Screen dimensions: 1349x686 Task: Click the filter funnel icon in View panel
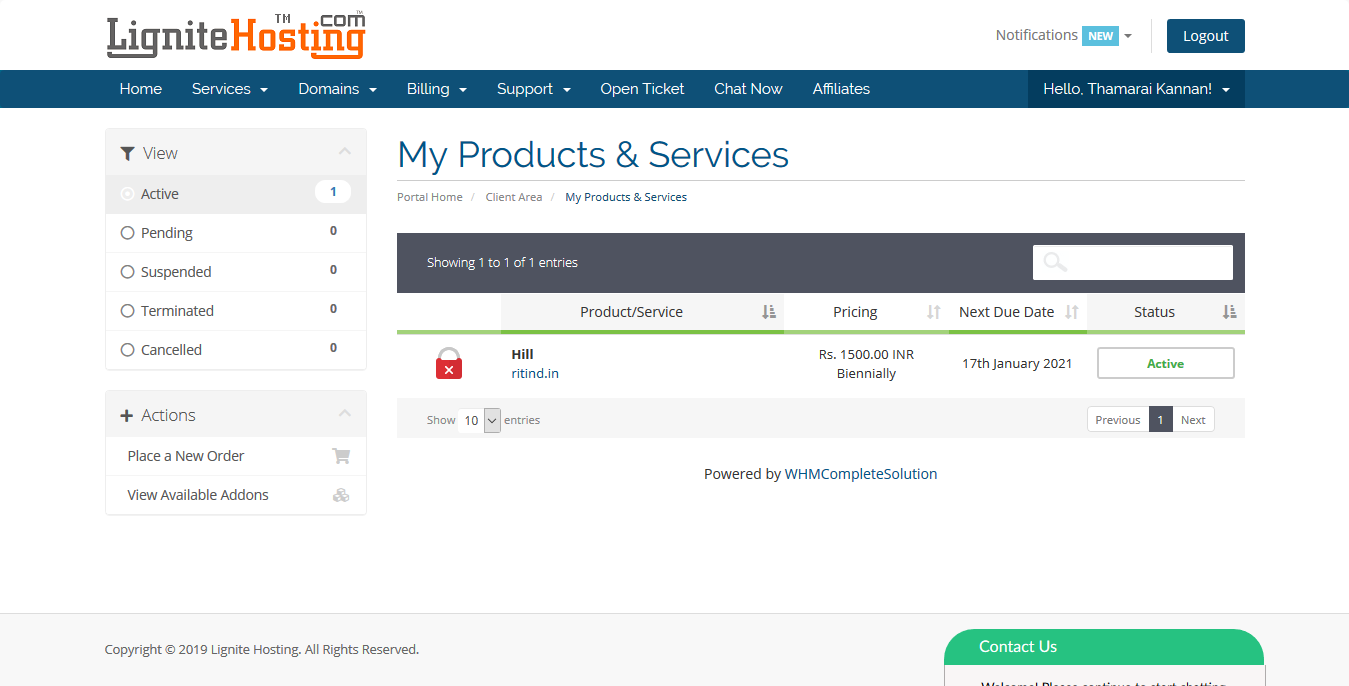pyautogui.click(x=127, y=153)
